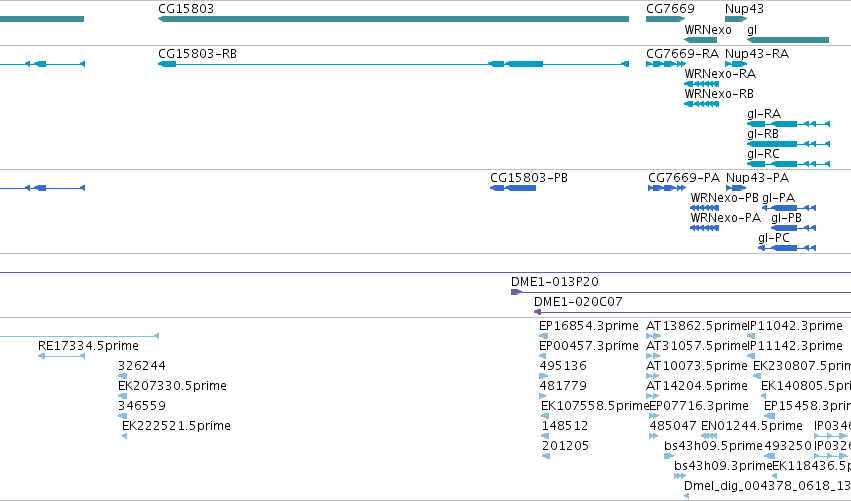Click the AT10073.5prime EST label
The image size is (851, 501).
point(697,366)
